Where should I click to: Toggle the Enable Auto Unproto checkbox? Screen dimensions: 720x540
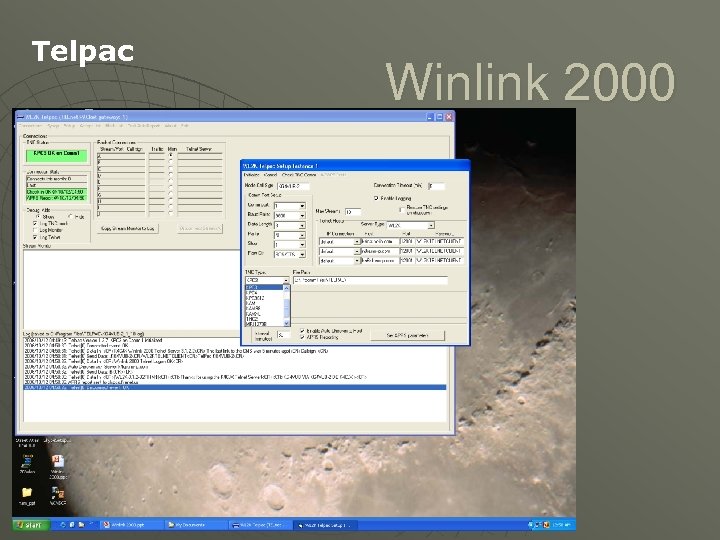303,331
